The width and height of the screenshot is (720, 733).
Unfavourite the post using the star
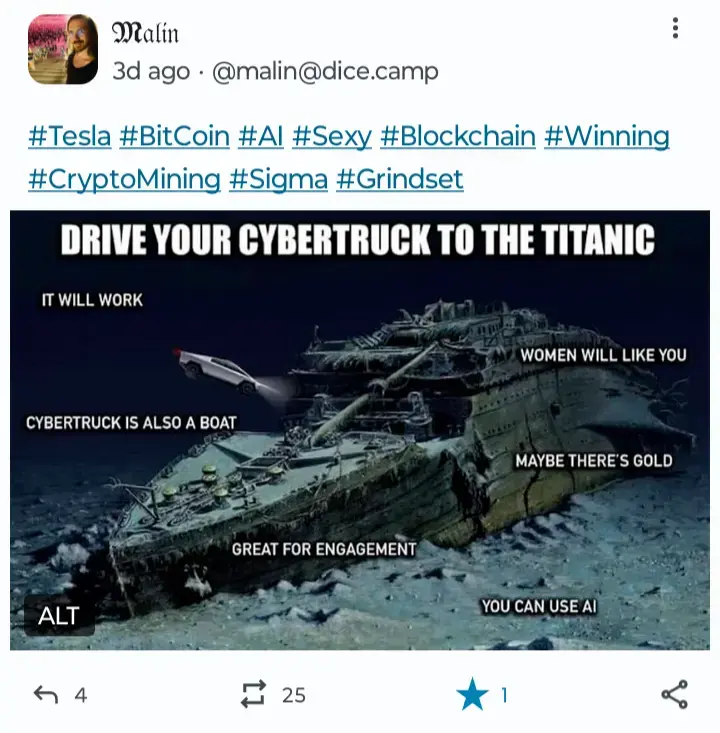click(472, 694)
